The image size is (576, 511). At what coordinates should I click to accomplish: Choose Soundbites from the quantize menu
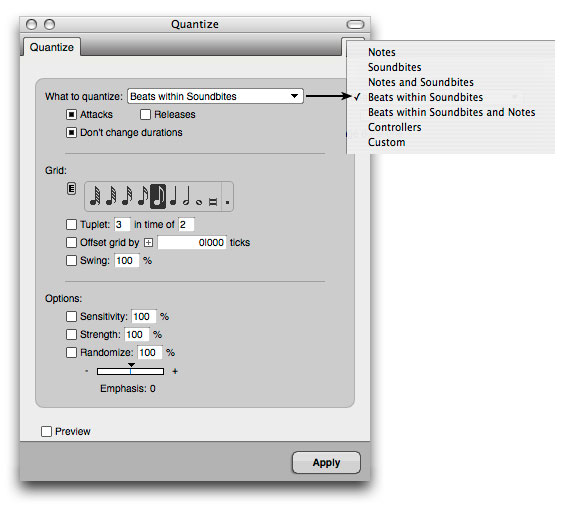395,67
